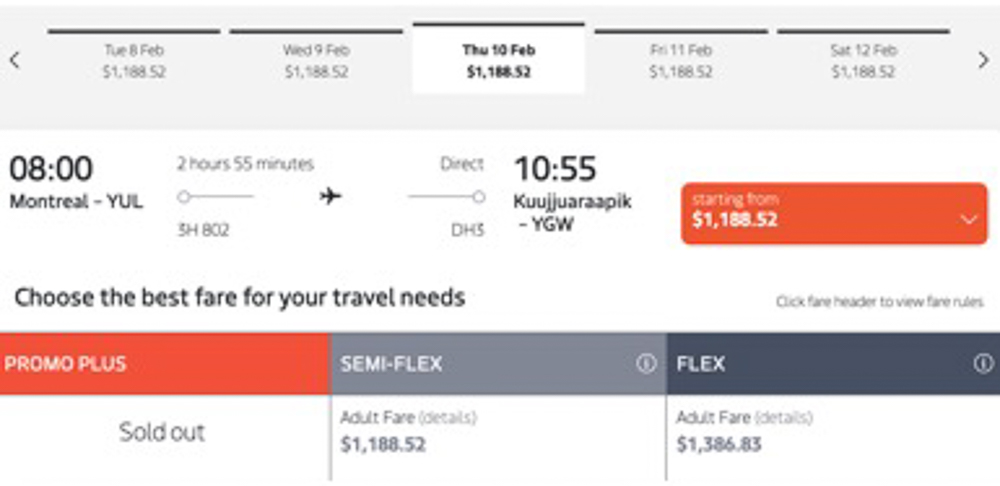Choose the Semi-Flex $1,188.52 fare
This screenshot has height=486, width=1000.
click(x=383, y=444)
